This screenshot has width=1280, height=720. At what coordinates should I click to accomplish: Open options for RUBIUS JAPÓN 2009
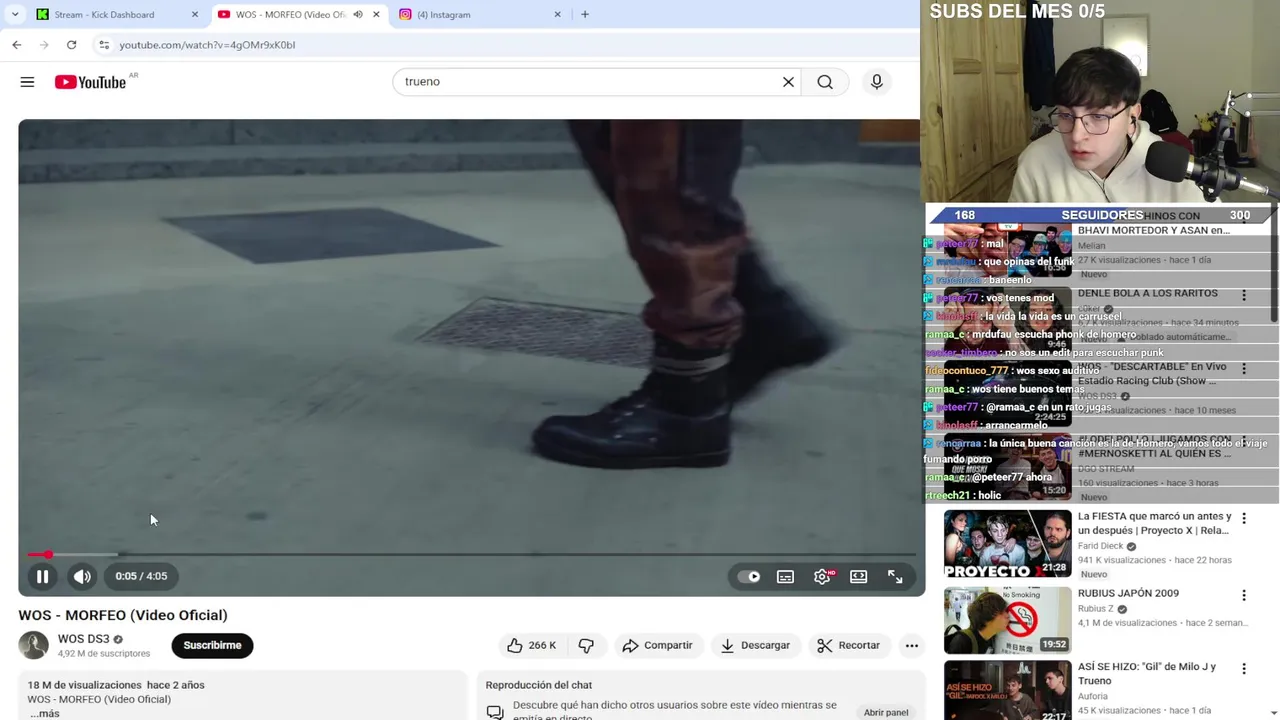(1244, 595)
